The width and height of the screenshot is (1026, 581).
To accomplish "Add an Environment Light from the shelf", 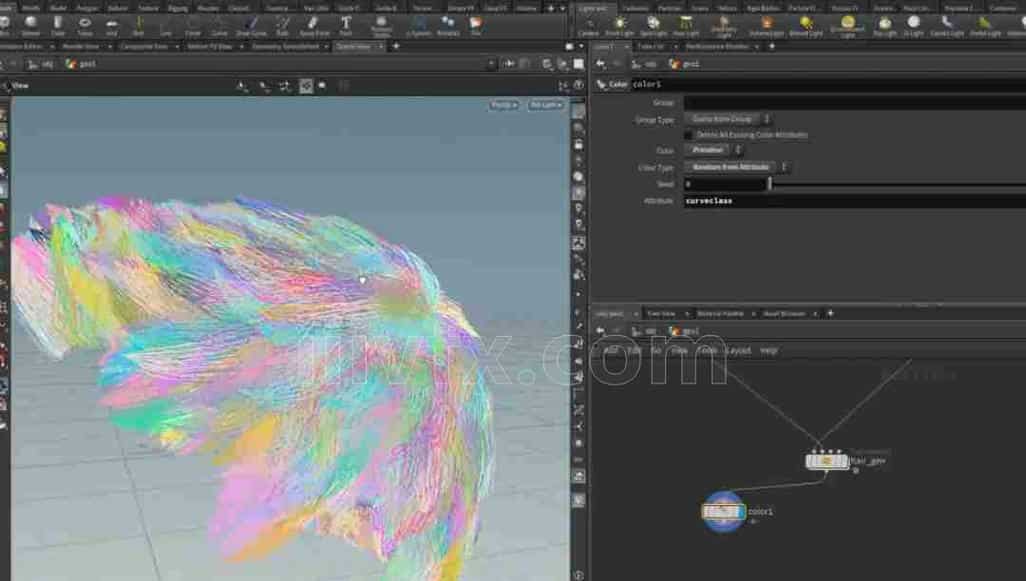I will click(847, 26).
